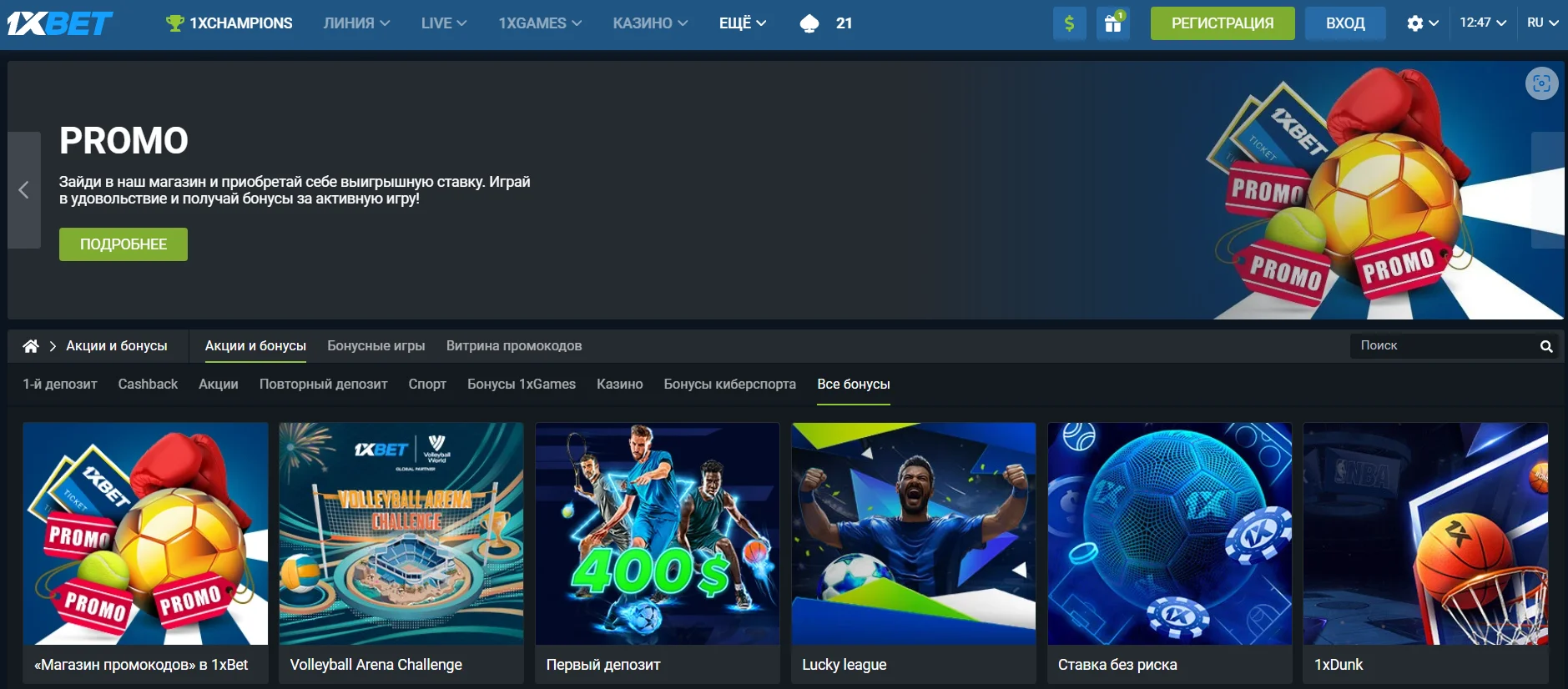Go to previous banner slide arrow
This screenshot has height=689, width=1568.
tap(24, 190)
